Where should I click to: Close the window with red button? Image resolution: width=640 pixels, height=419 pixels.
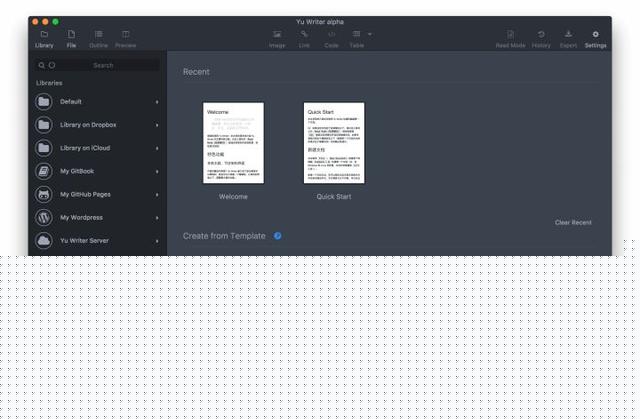(35, 22)
